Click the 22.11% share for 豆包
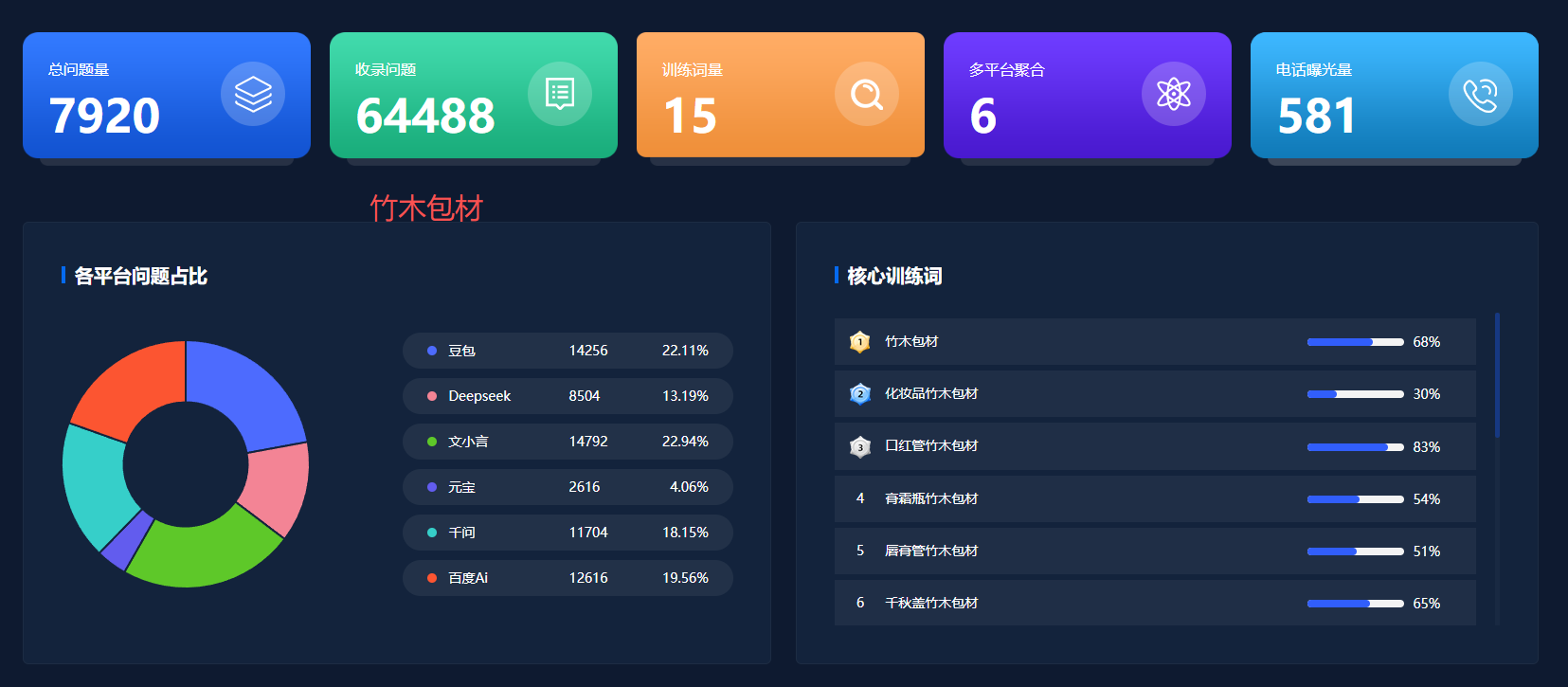Screen dimensions: 1568x687 (x=685, y=351)
